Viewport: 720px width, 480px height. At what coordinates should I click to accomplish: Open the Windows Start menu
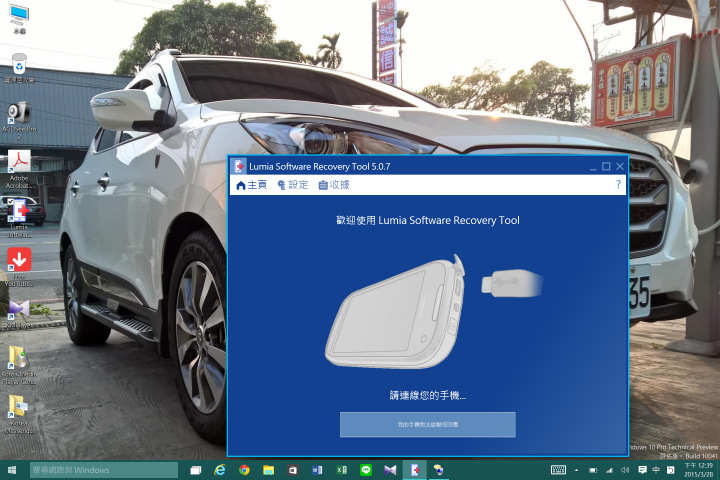click(12, 470)
